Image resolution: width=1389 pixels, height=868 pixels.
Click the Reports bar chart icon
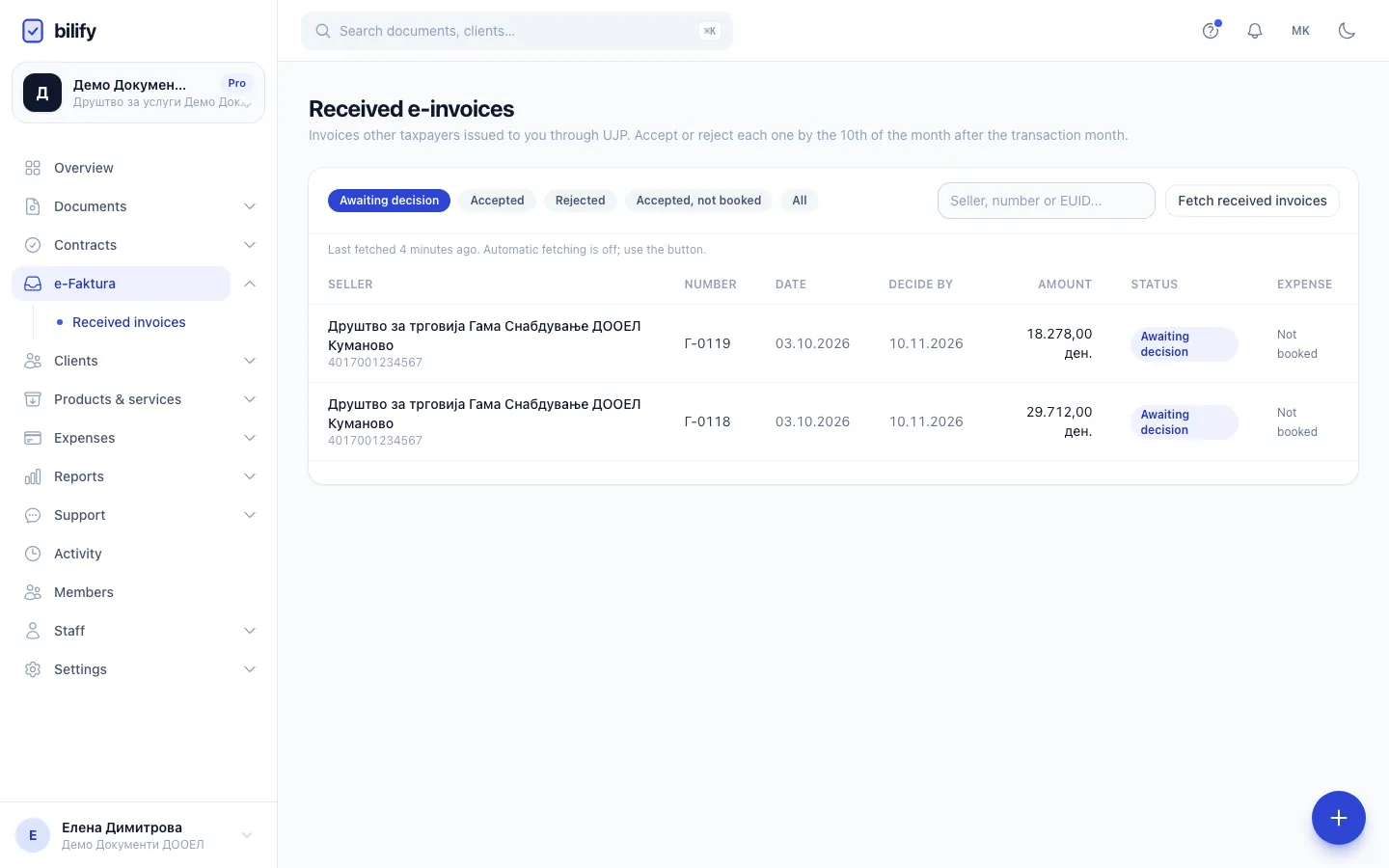tap(33, 476)
